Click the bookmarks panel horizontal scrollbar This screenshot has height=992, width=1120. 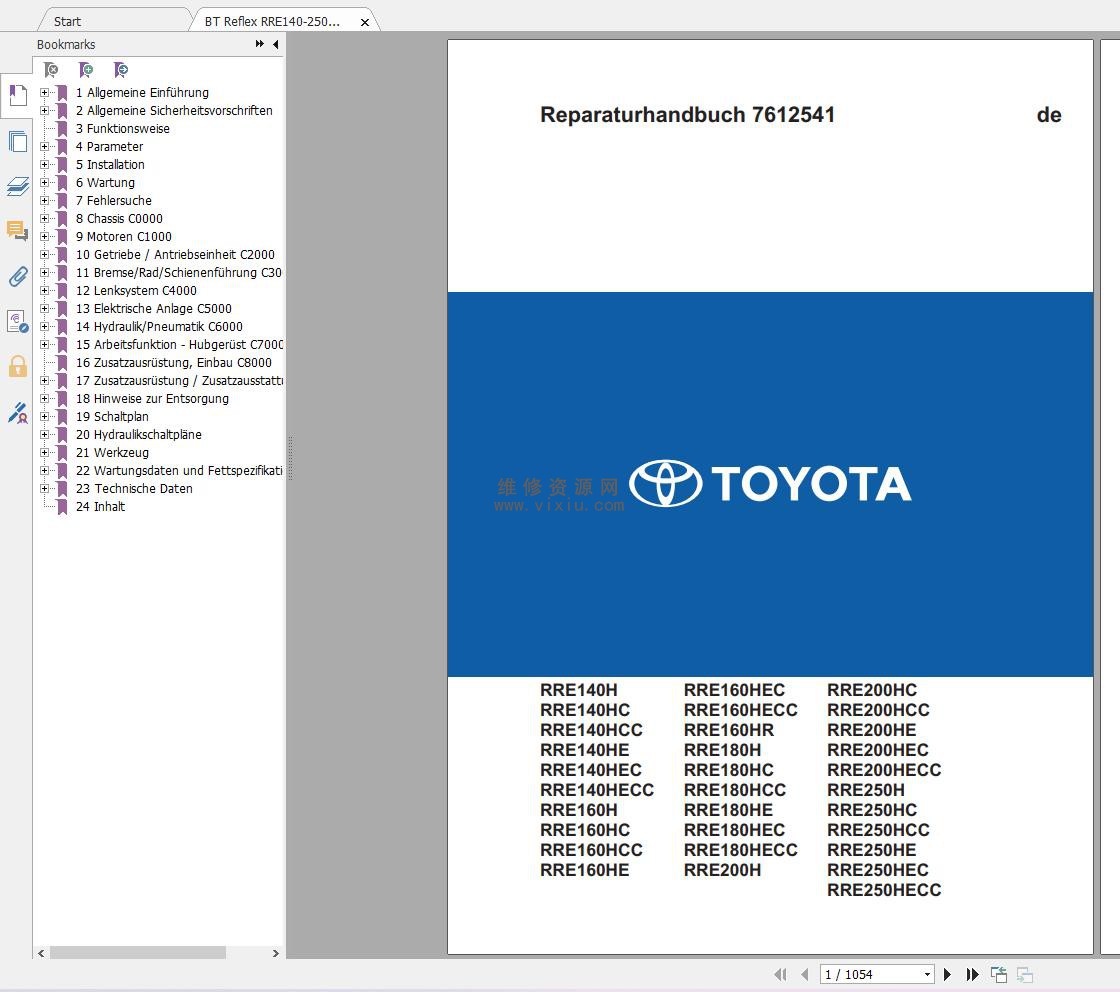138,953
